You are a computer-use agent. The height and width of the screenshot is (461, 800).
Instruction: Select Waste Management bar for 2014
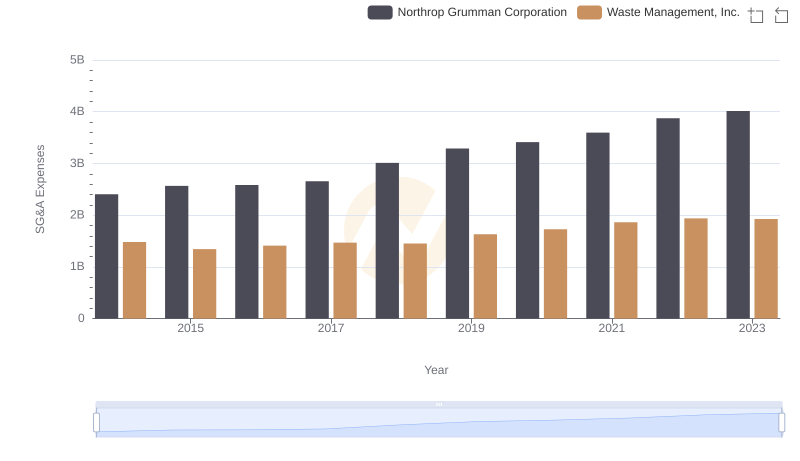coord(135,280)
